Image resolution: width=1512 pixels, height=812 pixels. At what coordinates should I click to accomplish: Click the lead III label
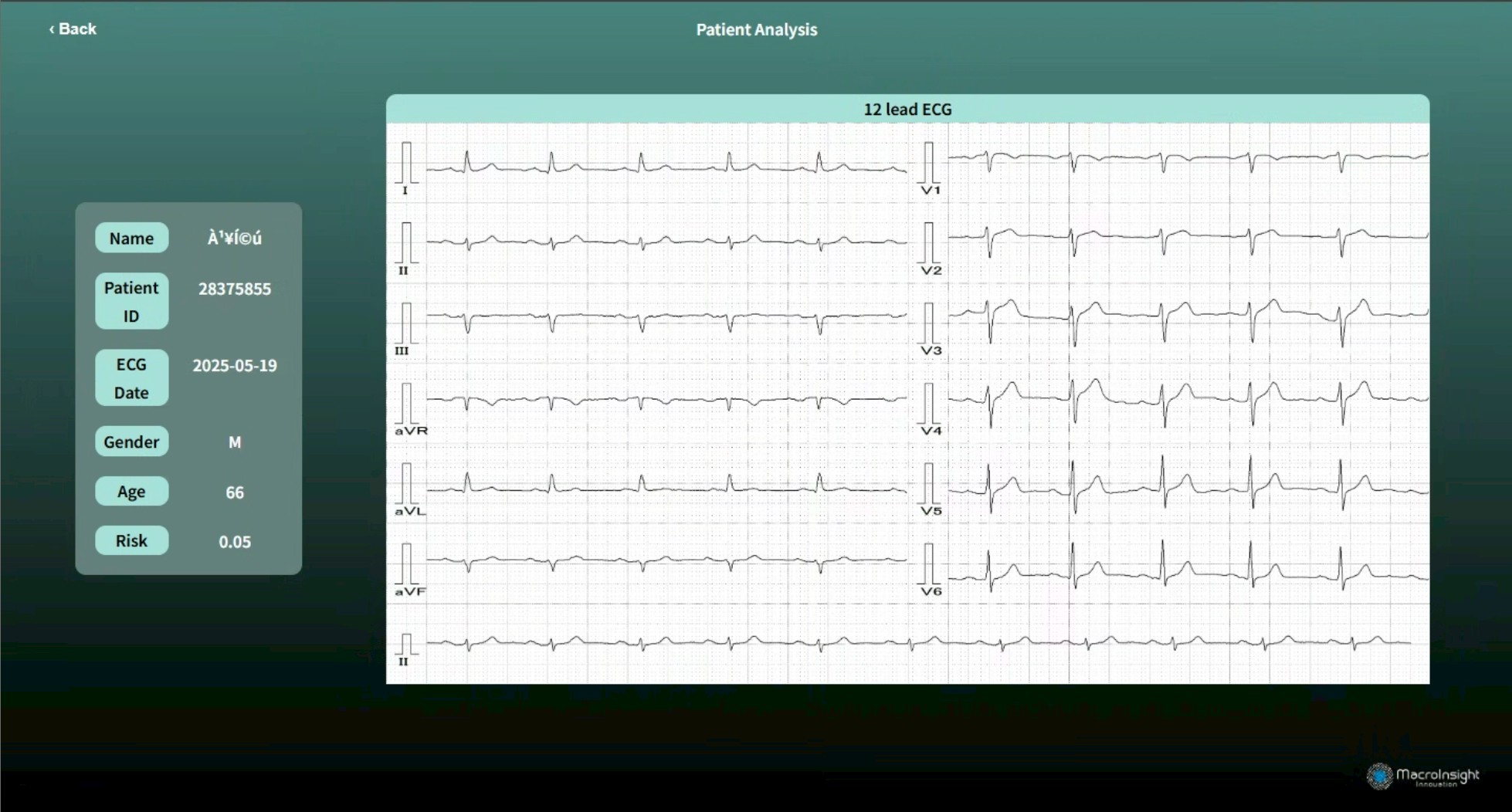402,350
